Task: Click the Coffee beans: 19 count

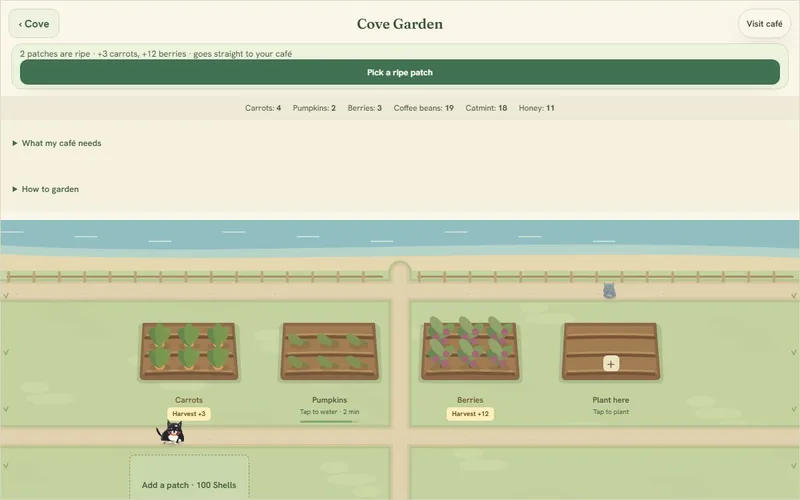Action: pos(423,108)
